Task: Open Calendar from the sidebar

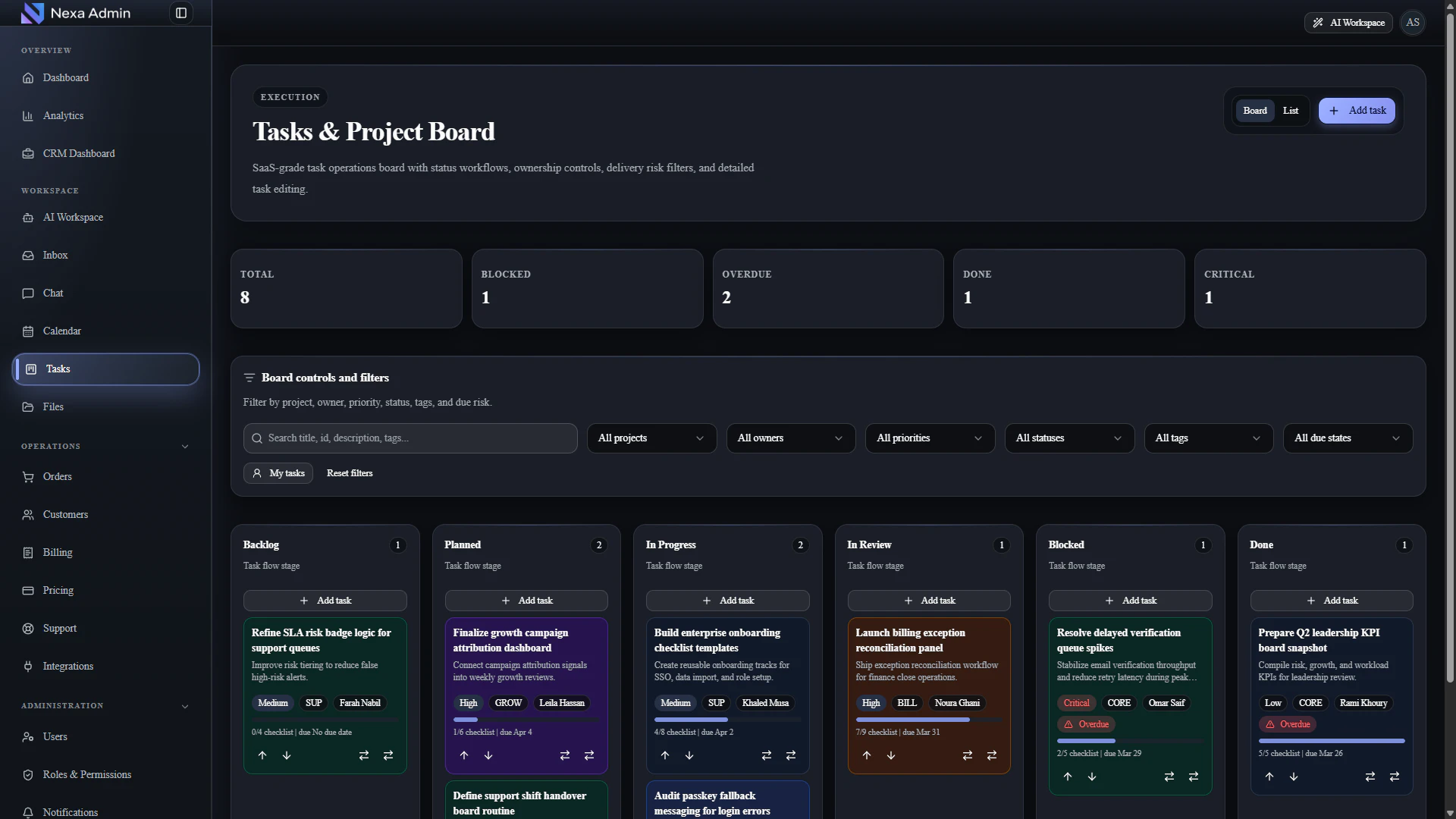Action: (62, 331)
